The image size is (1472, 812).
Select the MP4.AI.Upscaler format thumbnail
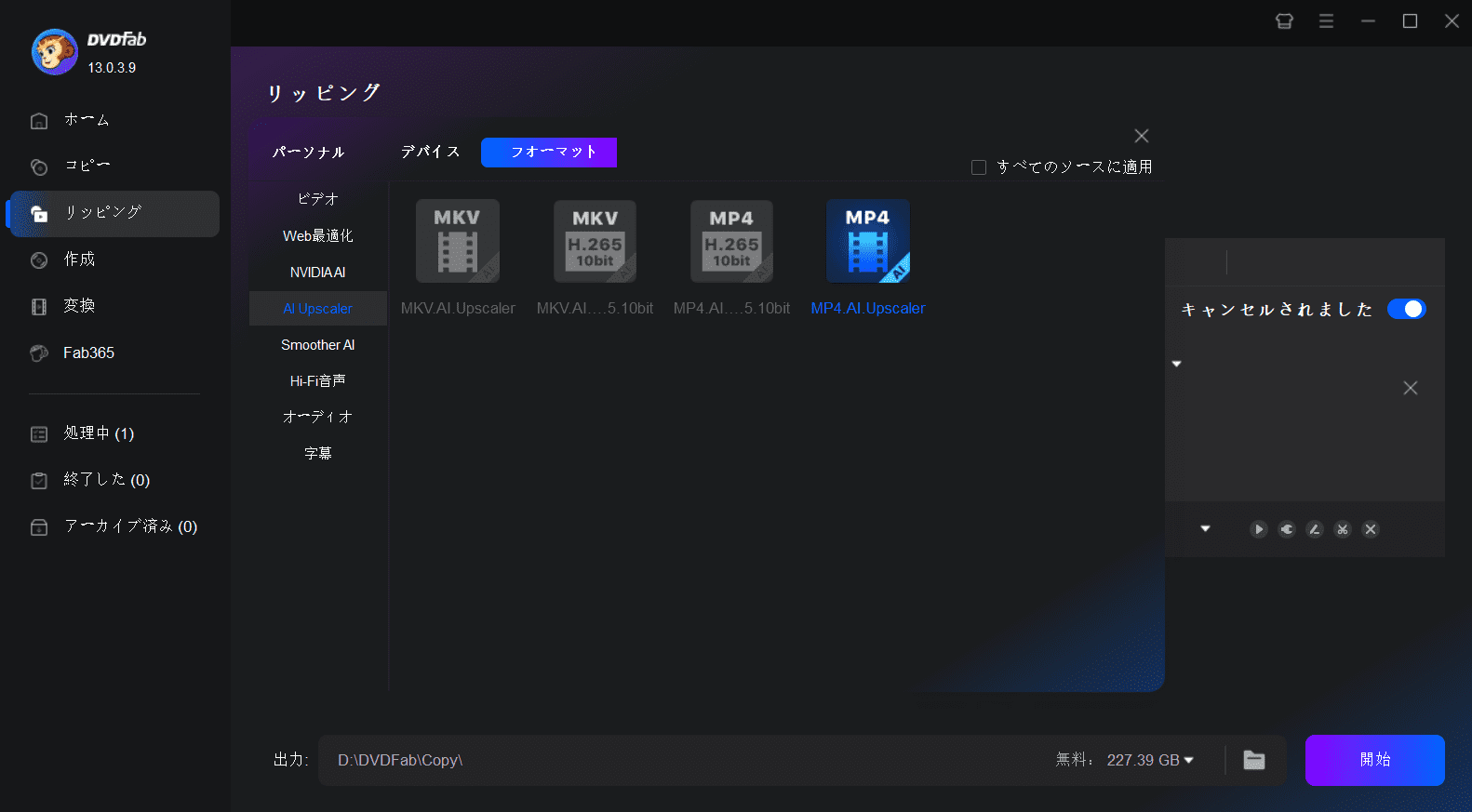(867, 241)
